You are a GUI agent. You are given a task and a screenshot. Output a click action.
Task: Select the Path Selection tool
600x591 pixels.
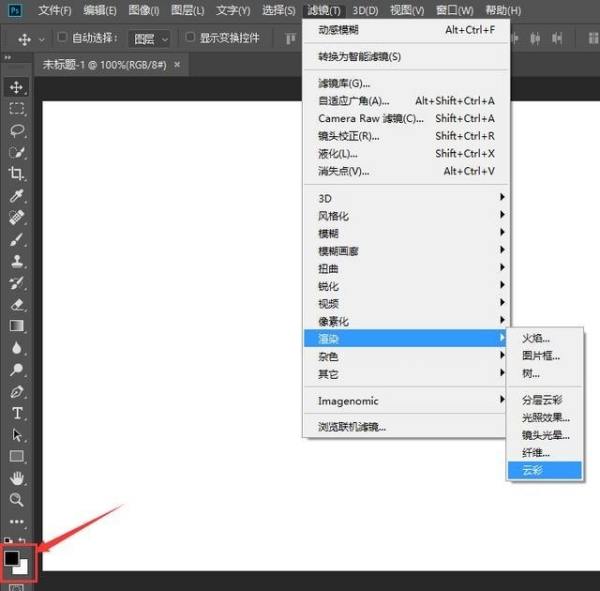click(16, 435)
